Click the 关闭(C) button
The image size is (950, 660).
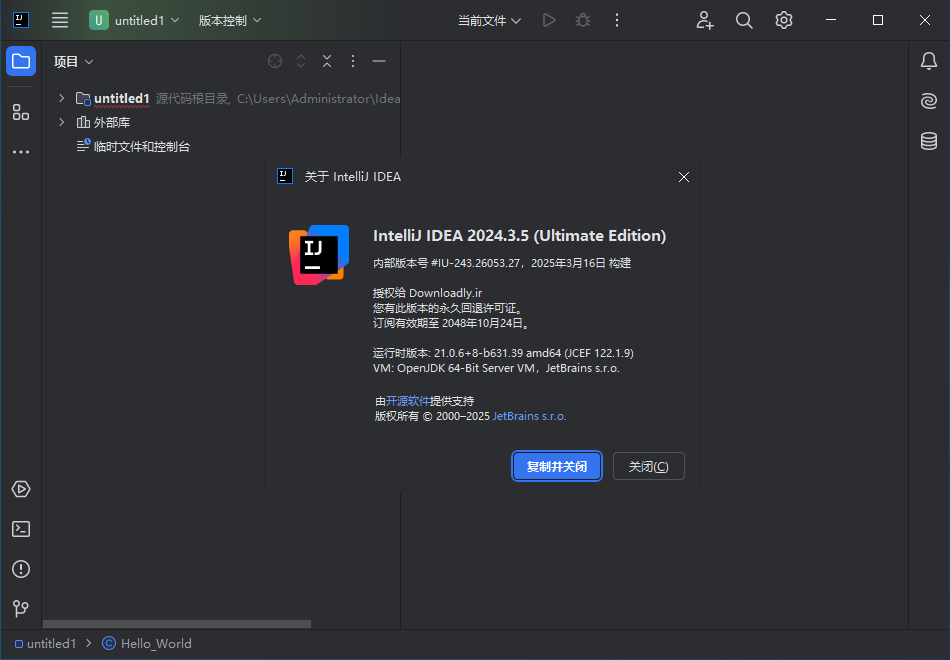[x=649, y=466]
